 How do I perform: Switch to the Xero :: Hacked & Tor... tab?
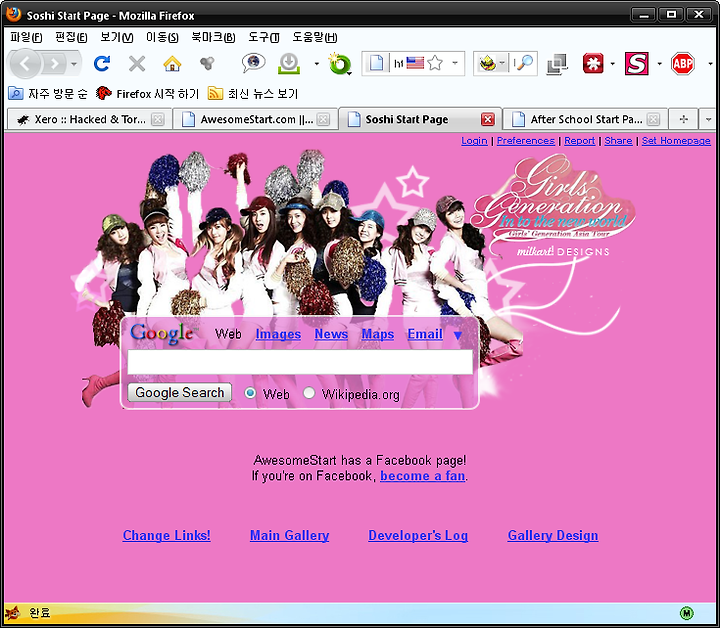[90, 119]
